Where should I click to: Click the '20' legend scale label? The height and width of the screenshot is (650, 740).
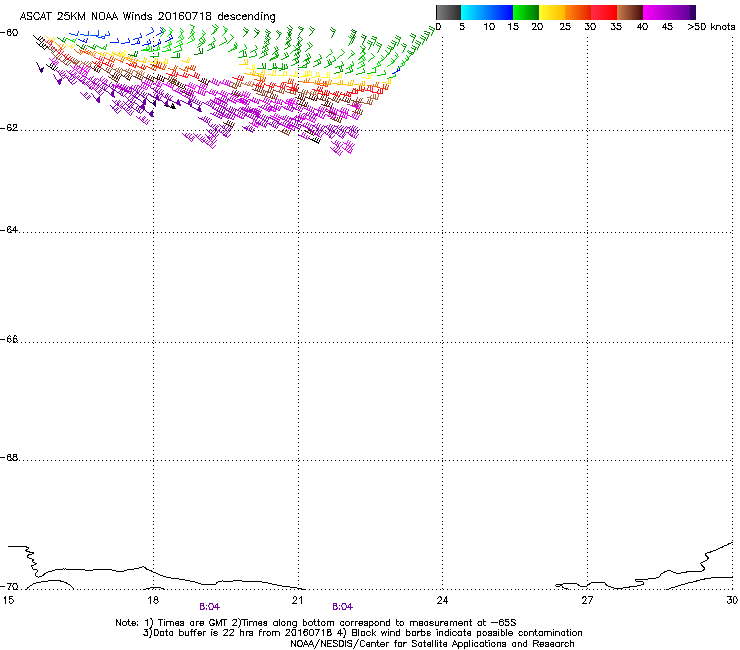click(537, 27)
